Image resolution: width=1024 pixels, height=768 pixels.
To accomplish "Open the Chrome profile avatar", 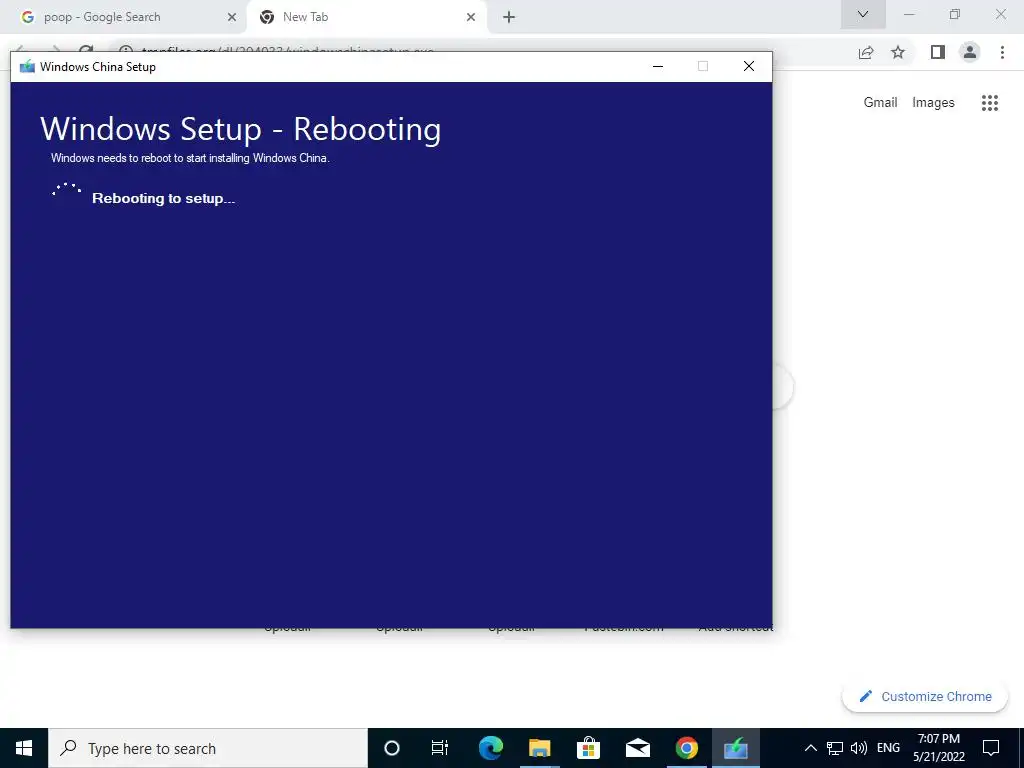I will point(970,52).
